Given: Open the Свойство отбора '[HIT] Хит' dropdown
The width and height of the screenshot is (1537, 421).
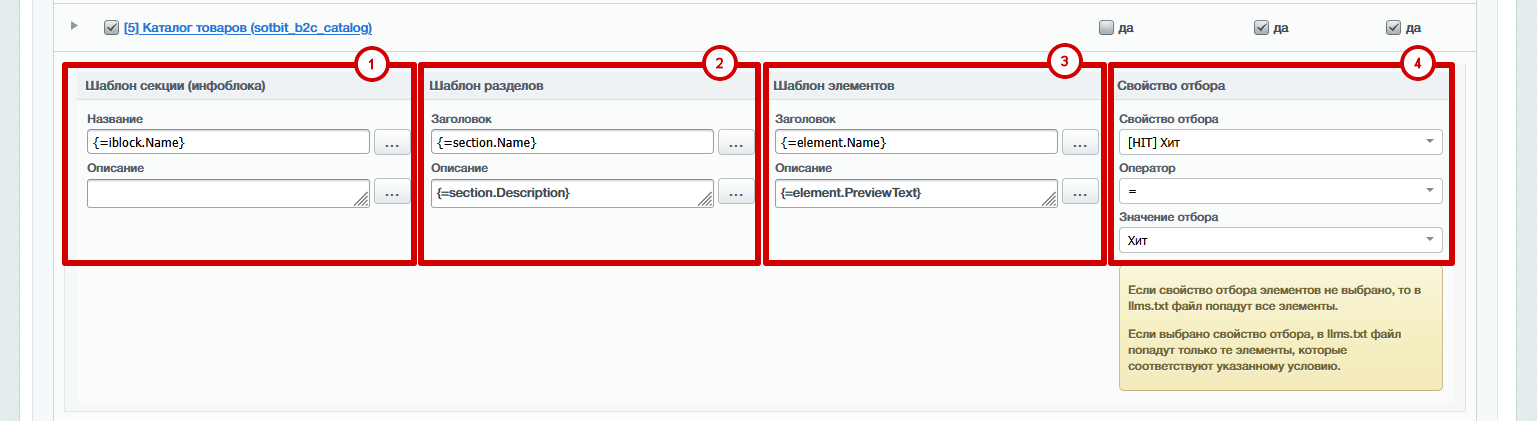Looking at the screenshot, I should [x=1279, y=142].
